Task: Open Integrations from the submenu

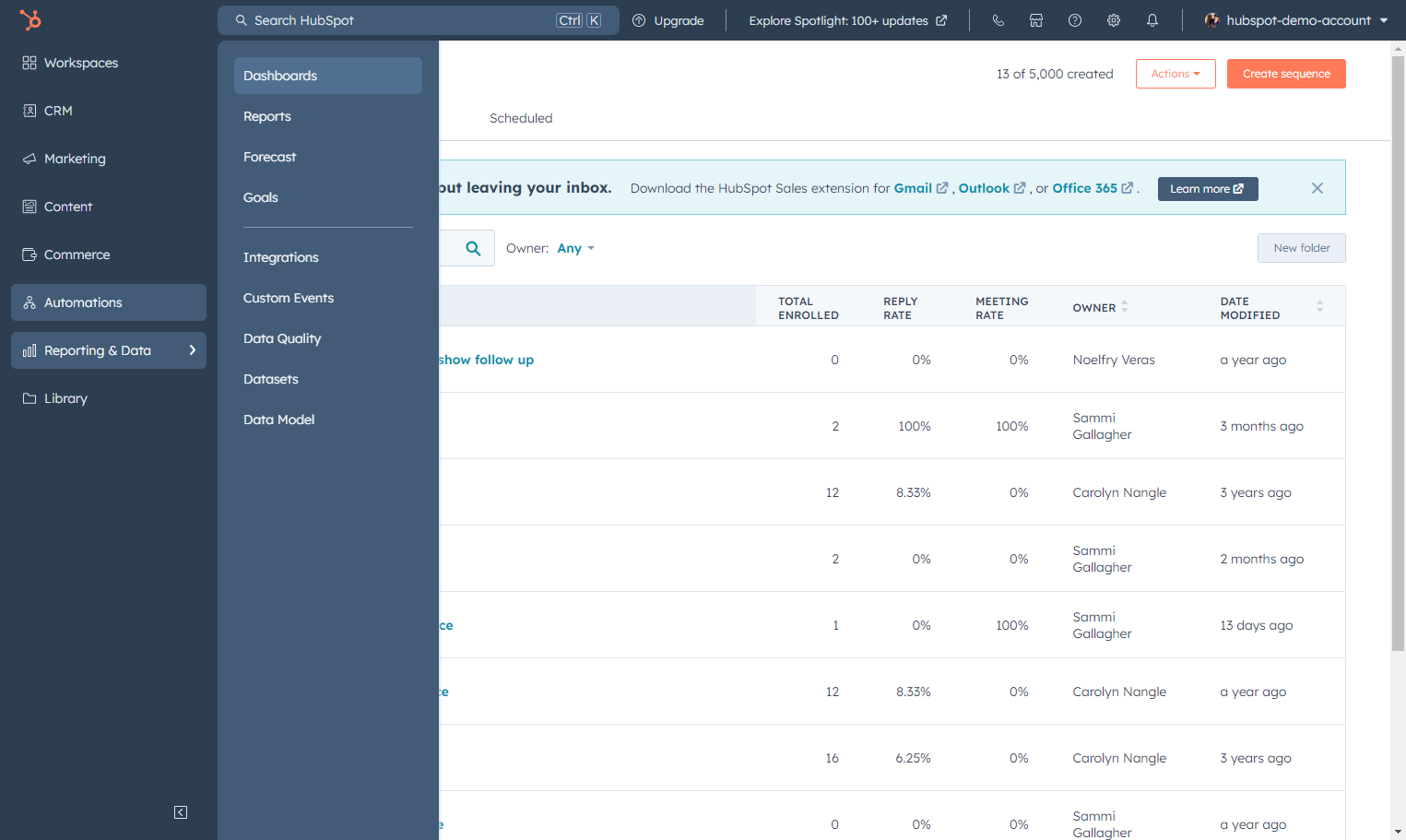Action: 328,257
